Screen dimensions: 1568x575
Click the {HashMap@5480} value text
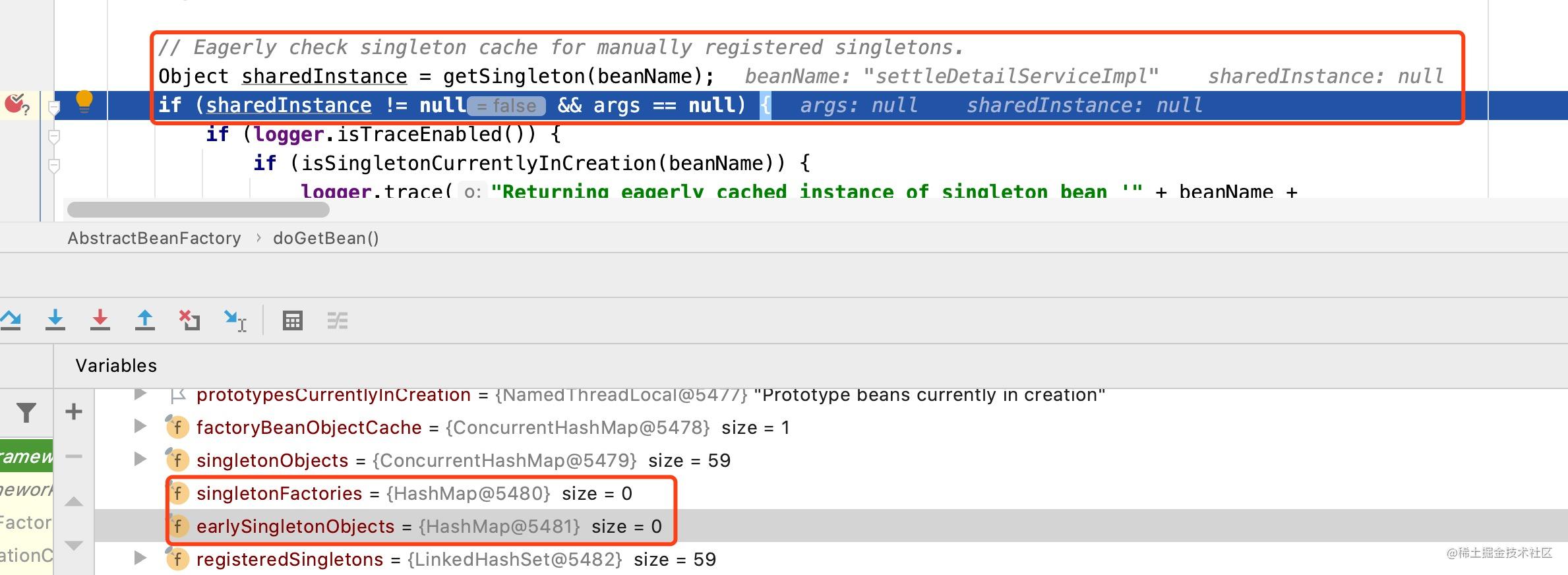point(468,493)
